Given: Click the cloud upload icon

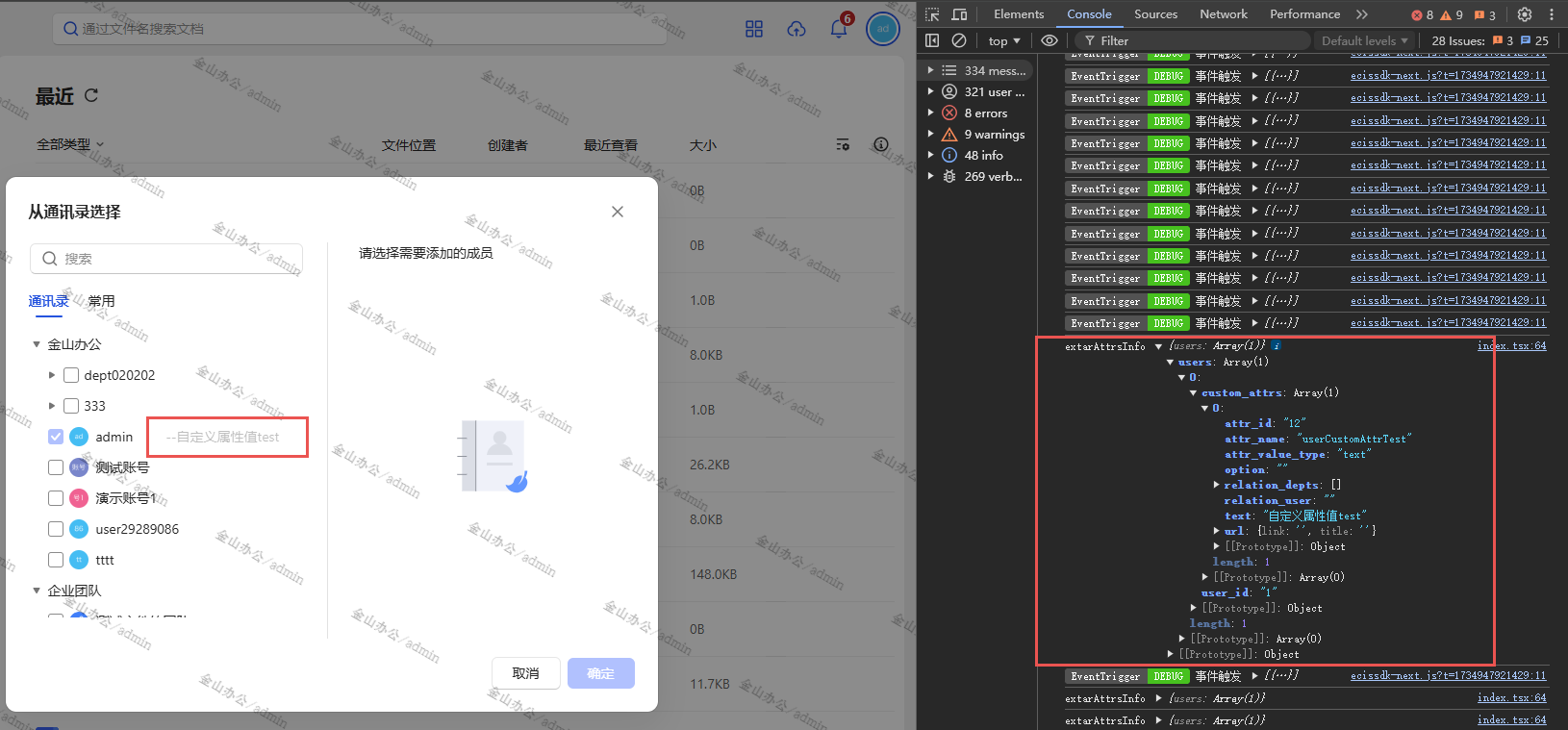Looking at the screenshot, I should tap(797, 29).
